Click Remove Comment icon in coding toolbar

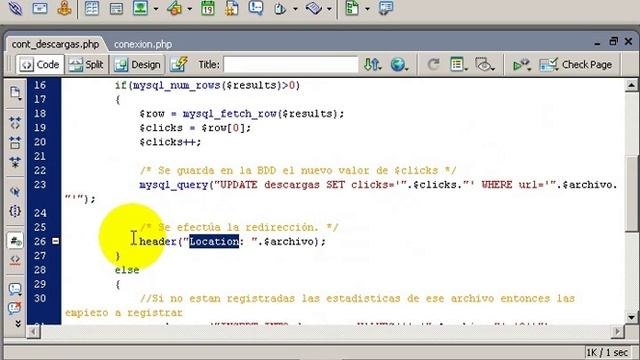15,308
